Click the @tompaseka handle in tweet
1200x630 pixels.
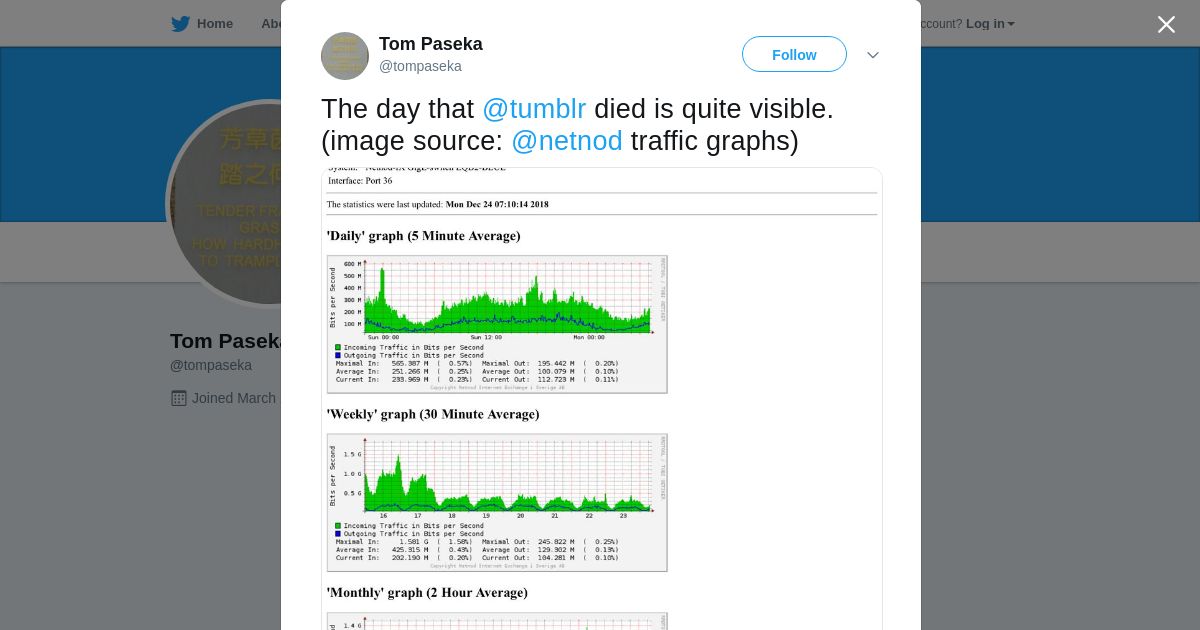pos(420,66)
